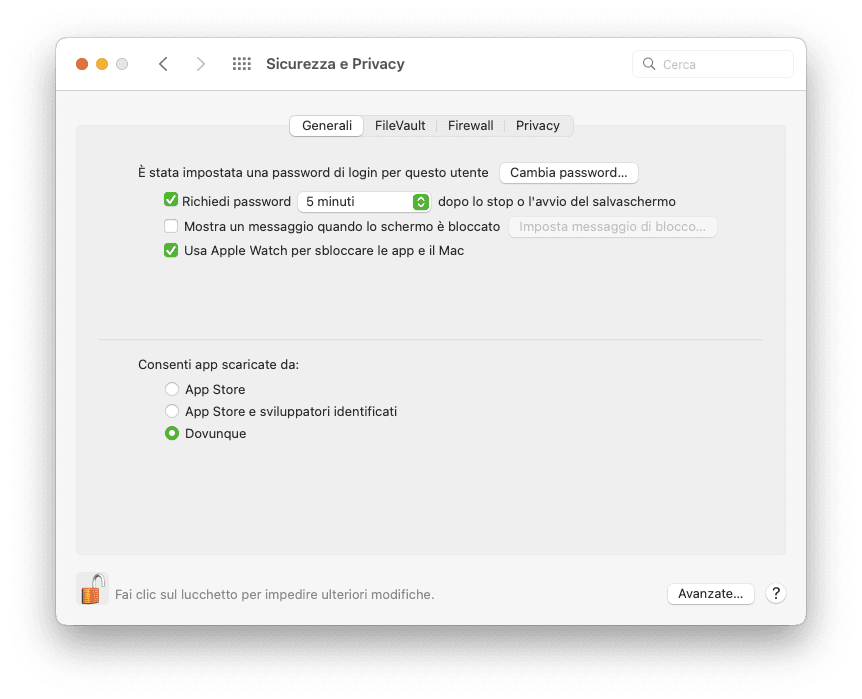This screenshot has width=862, height=699.
Task: Disable Usa Apple Watch checkbox
Action: point(171,250)
